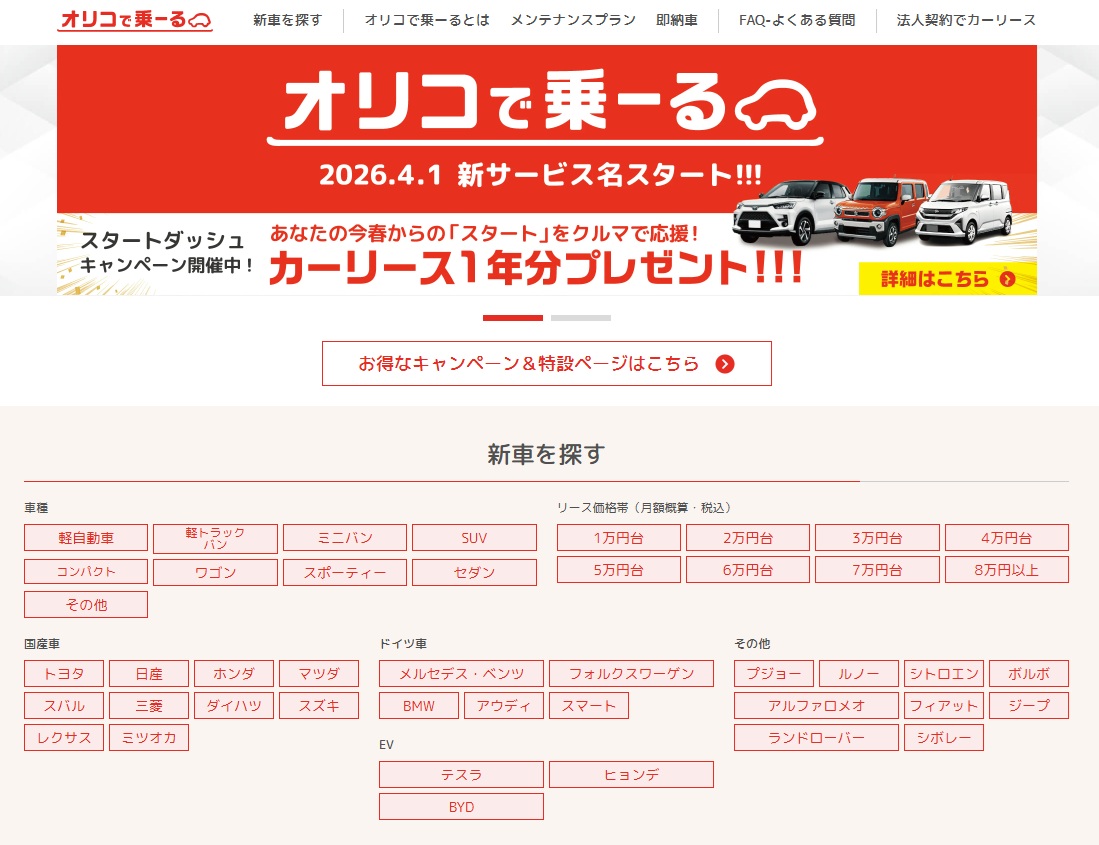This screenshot has height=845, width=1099.
Task: Go to メンテナンスプラン page
Action: [573, 20]
